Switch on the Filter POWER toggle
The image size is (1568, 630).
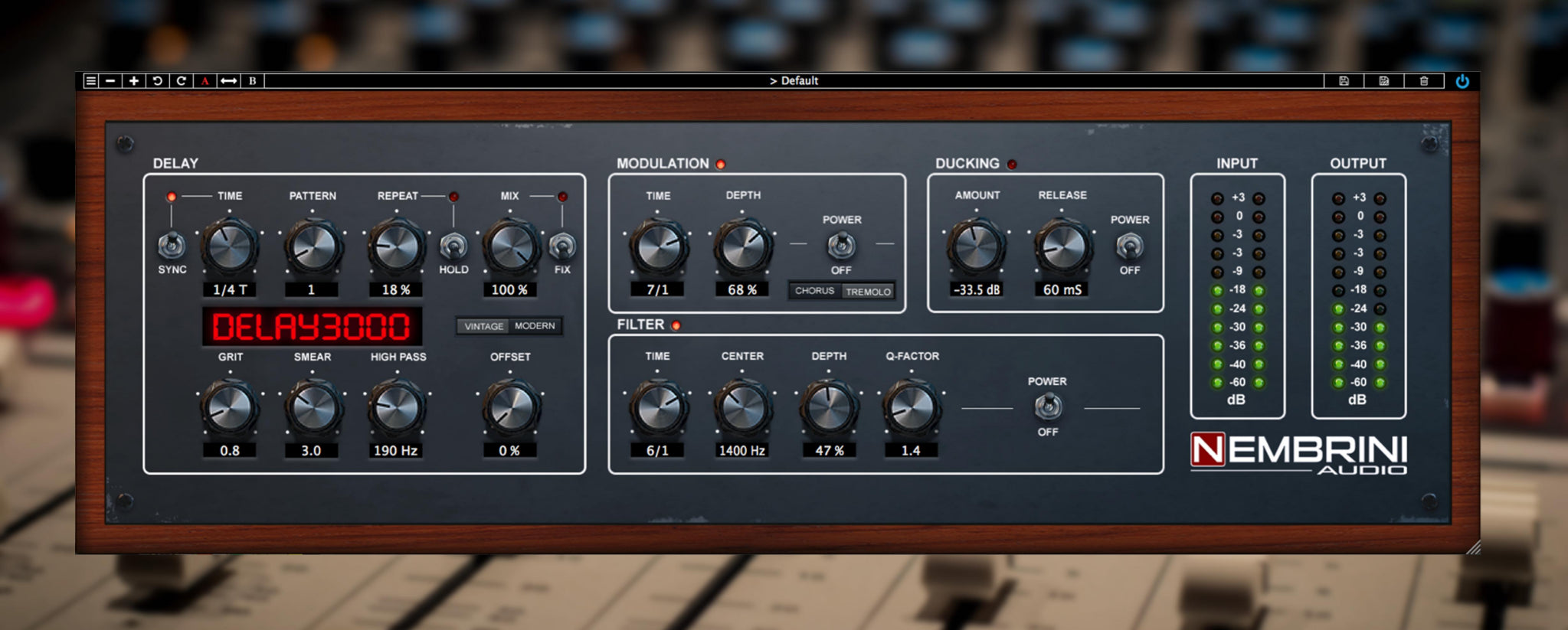tap(1047, 406)
